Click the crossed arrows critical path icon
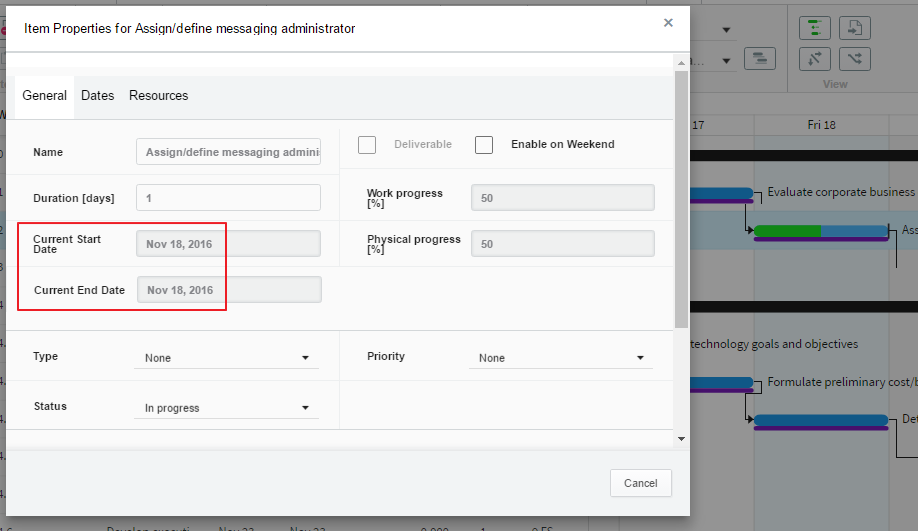918x531 pixels. tap(814, 59)
